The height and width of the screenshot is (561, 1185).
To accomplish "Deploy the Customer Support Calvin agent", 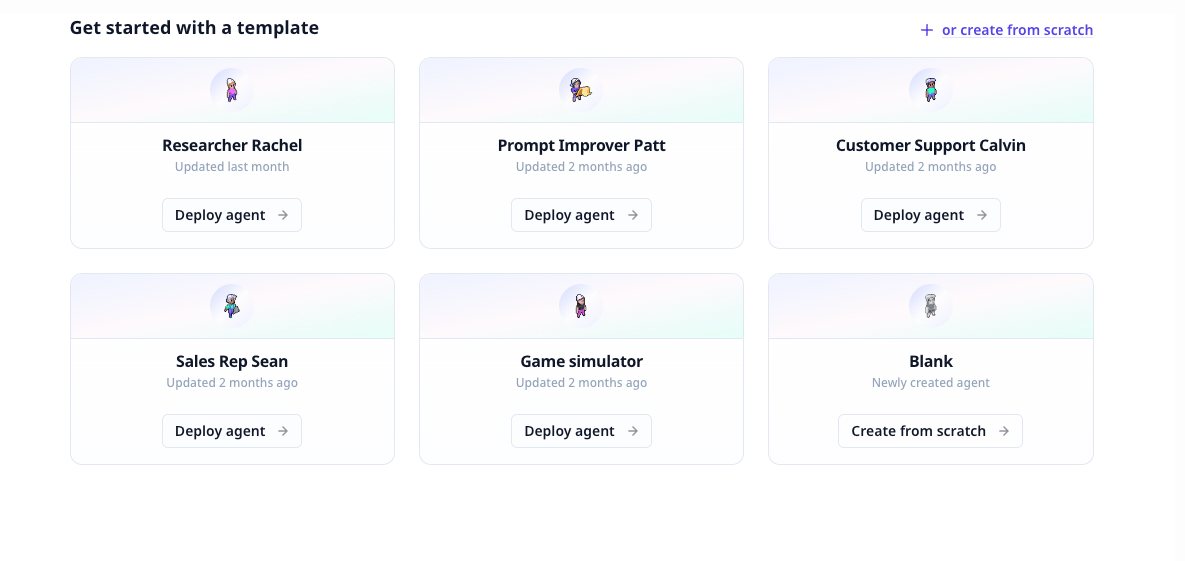I will coord(930,215).
